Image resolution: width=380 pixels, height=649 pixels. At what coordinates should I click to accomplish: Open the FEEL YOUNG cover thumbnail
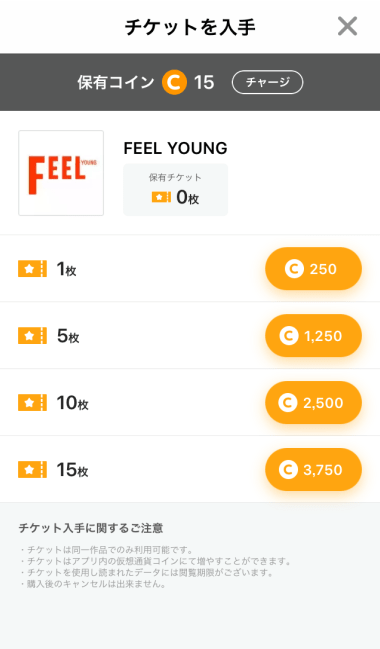tap(61, 173)
